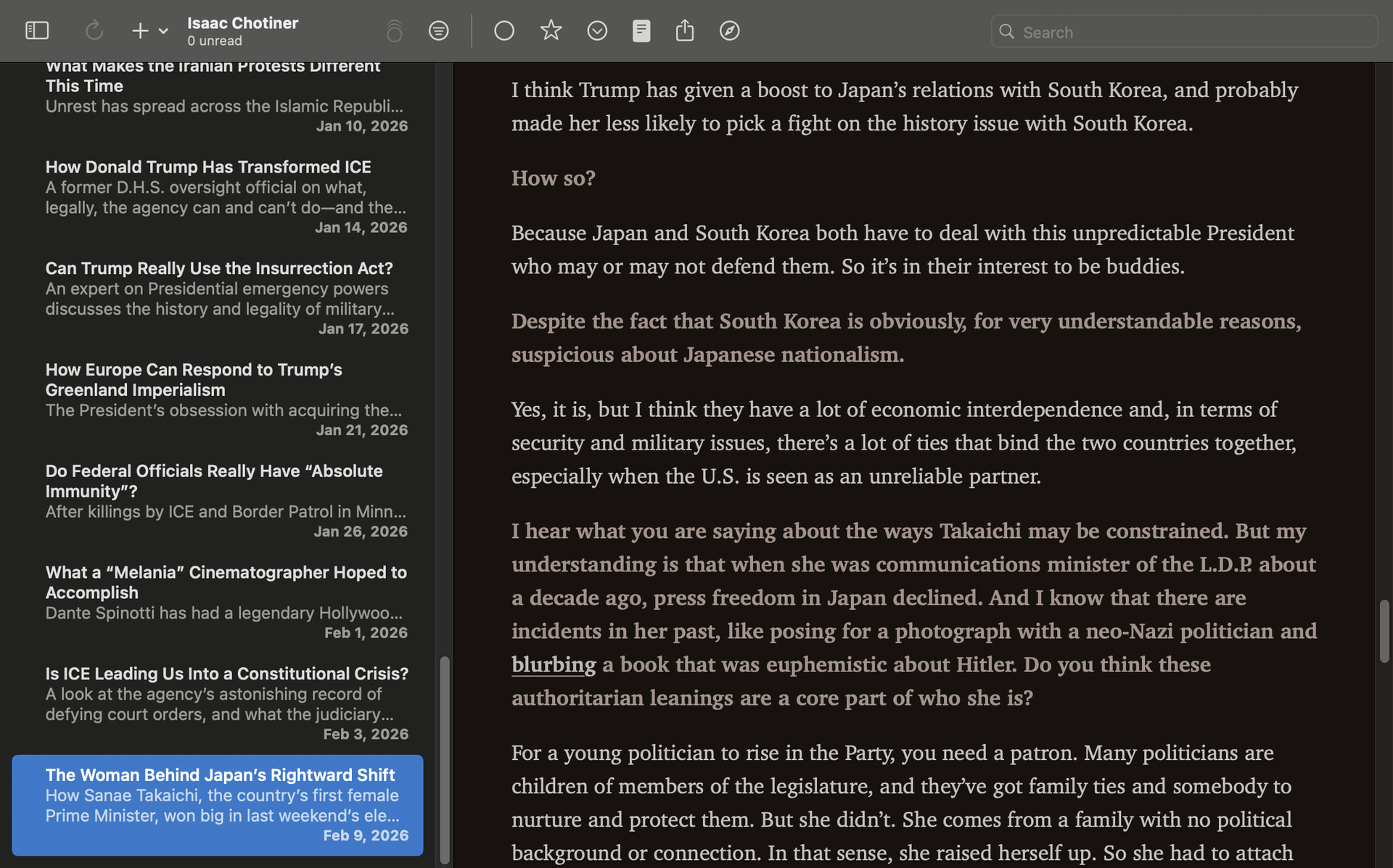This screenshot has height=868, width=1393.
Task: Click Mark All as Read icon
Action: click(394, 31)
